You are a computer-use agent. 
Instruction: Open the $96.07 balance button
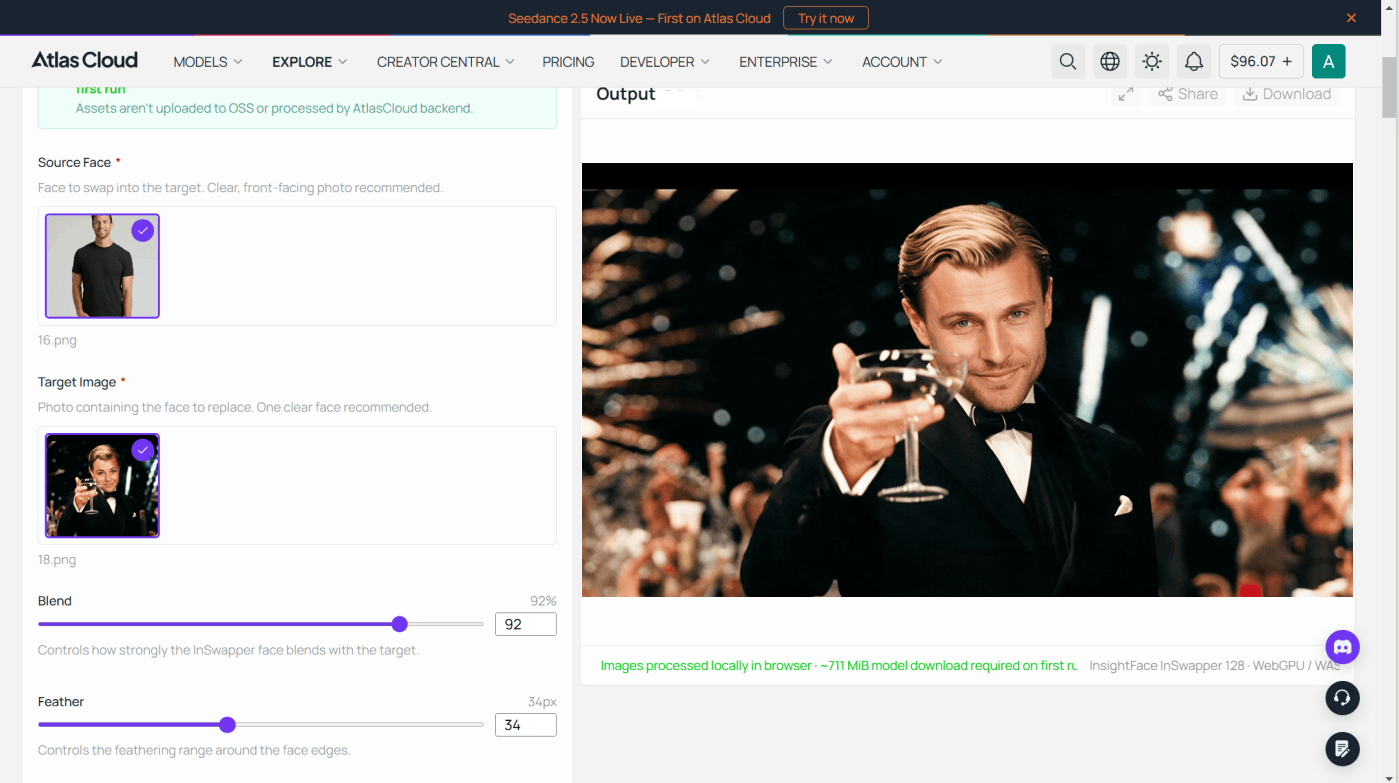1261,61
